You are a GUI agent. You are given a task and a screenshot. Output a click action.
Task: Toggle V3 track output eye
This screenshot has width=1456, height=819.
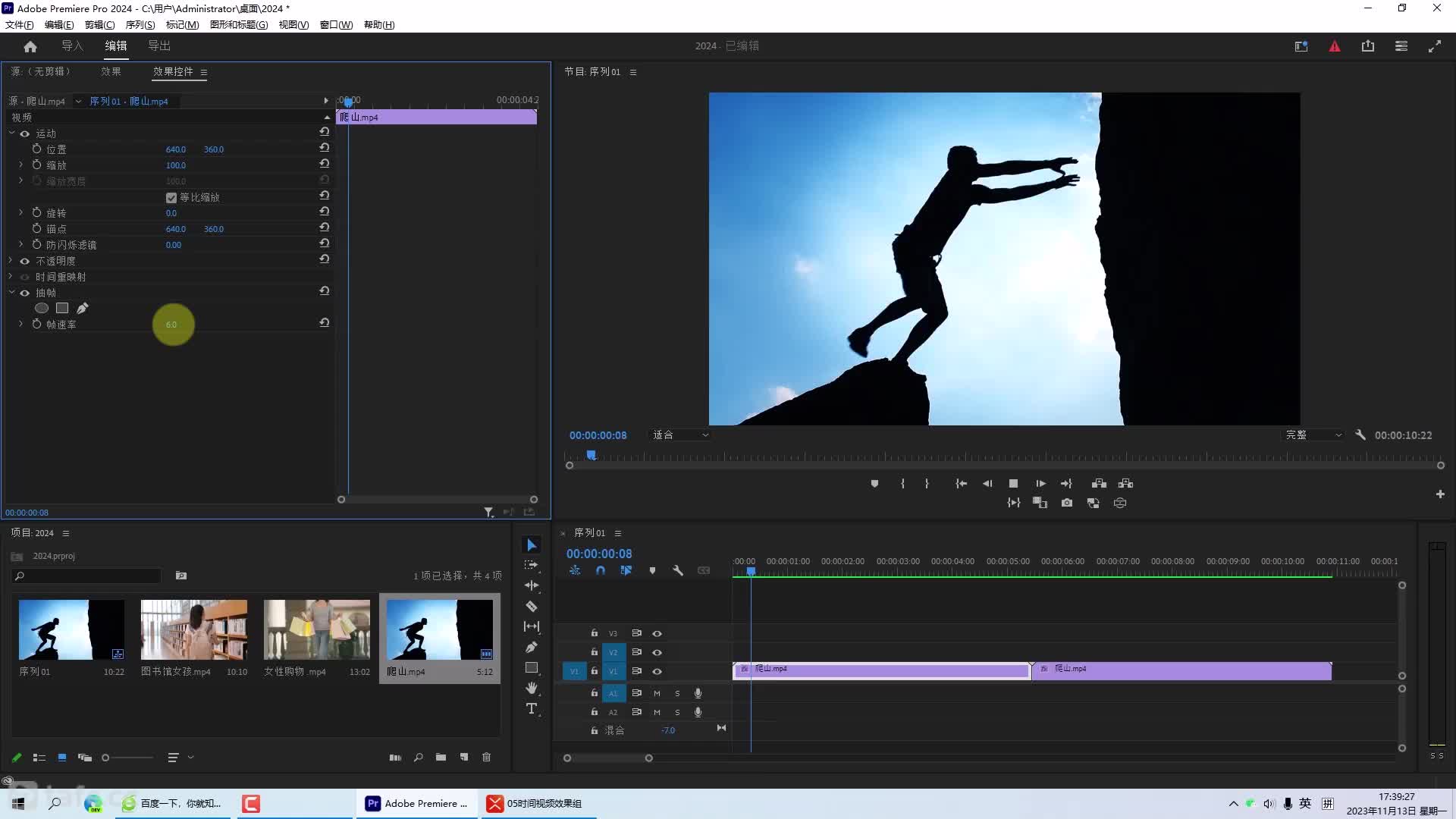tap(657, 633)
